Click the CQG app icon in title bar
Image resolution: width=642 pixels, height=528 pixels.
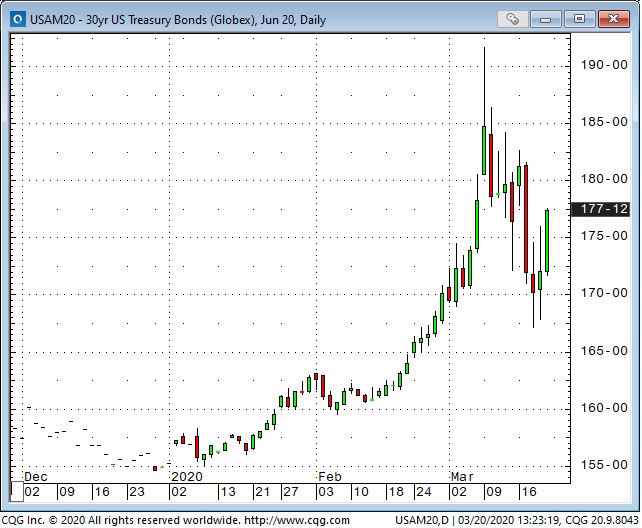click(17, 19)
